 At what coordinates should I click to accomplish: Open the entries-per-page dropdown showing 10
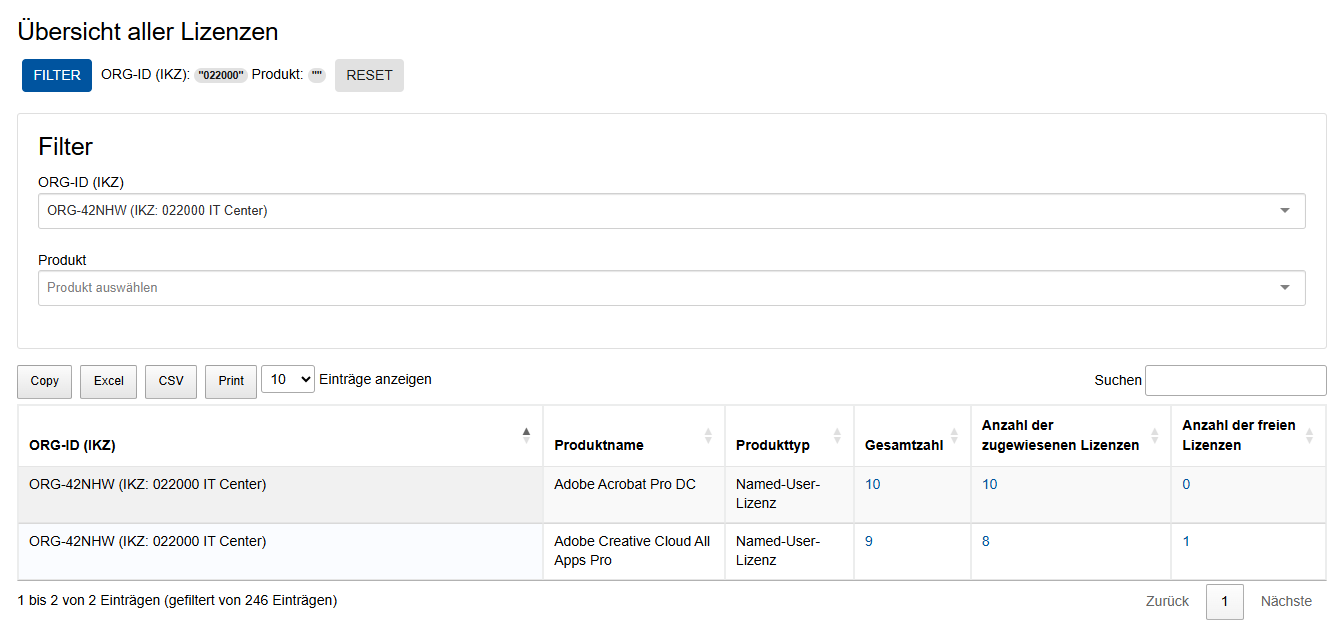[288, 380]
